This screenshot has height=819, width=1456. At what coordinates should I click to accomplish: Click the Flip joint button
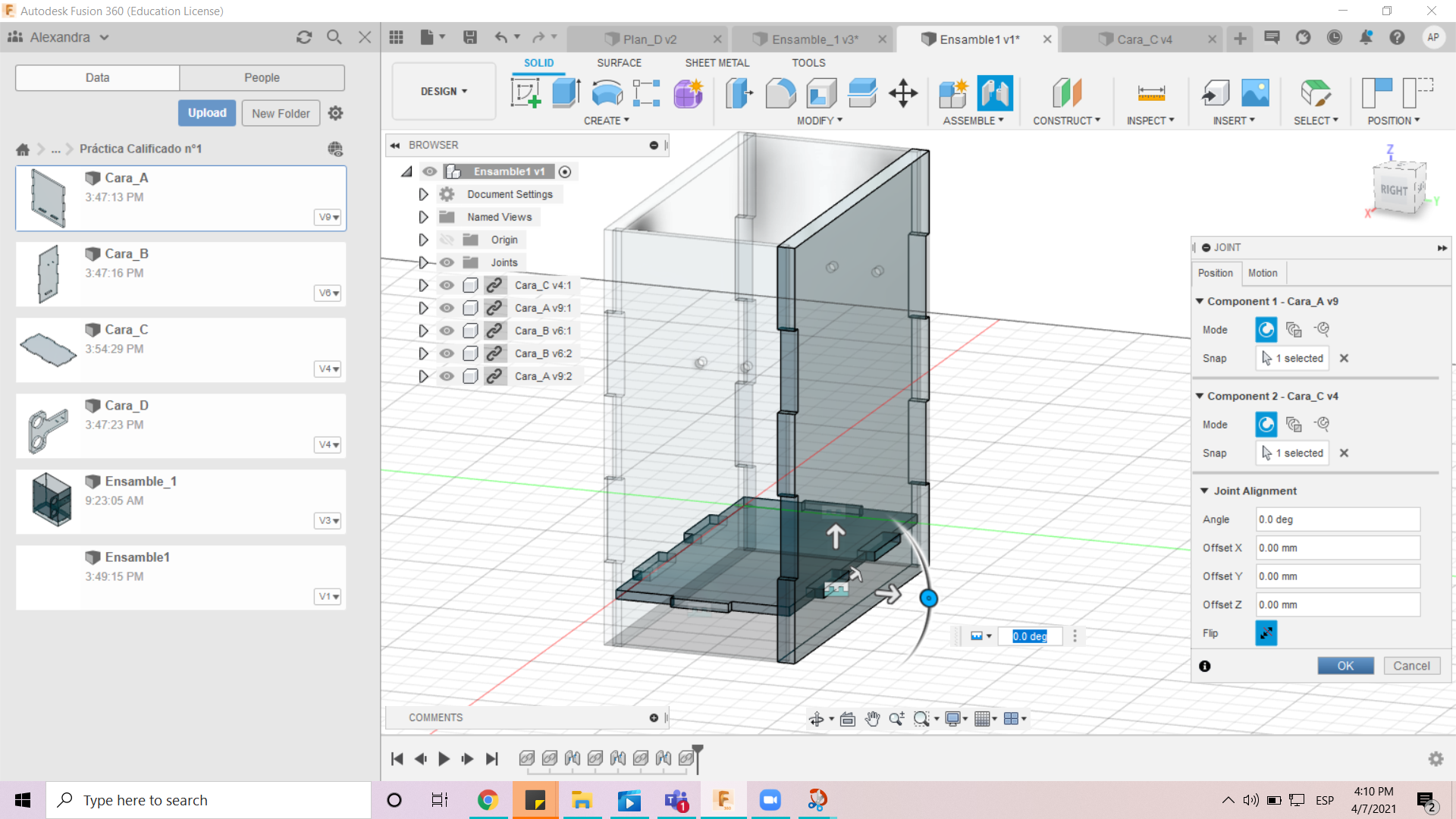pyautogui.click(x=1266, y=633)
